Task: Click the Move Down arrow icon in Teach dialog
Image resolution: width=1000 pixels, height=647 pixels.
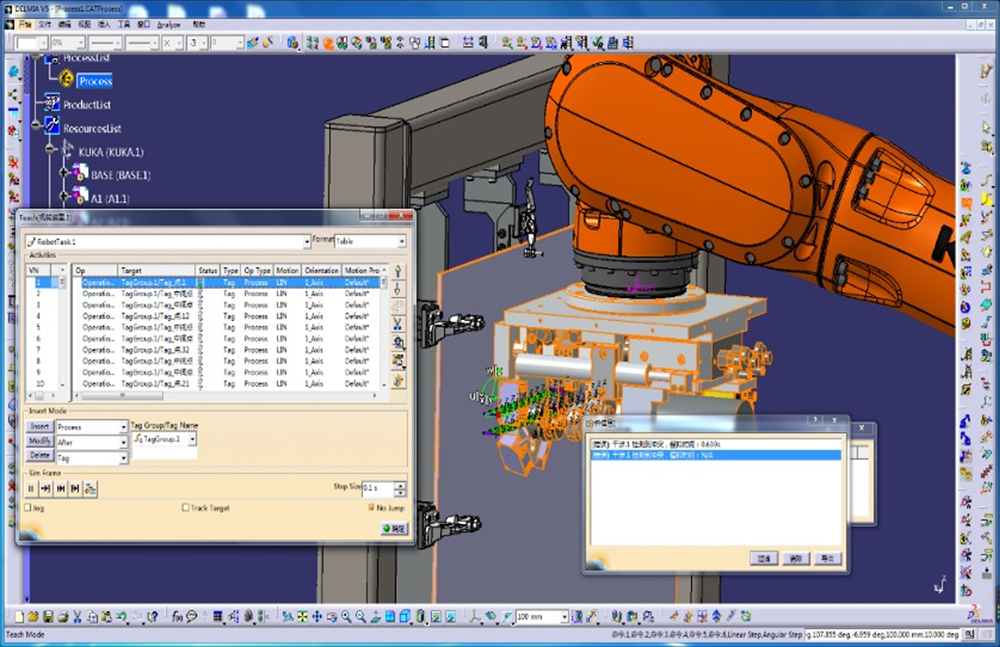Action: pyautogui.click(x=398, y=289)
